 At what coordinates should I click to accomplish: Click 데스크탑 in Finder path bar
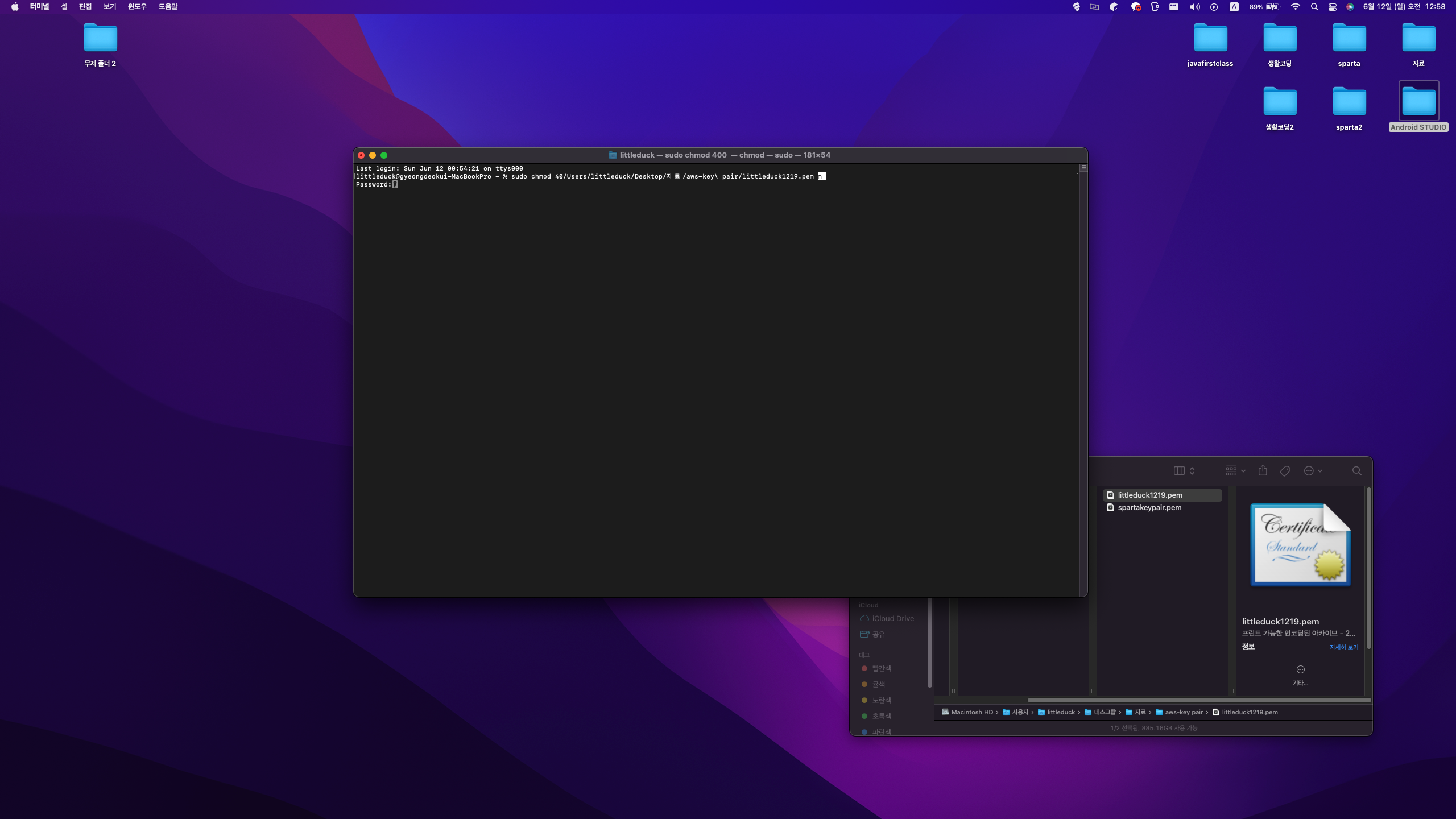click(x=1100, y=712)
